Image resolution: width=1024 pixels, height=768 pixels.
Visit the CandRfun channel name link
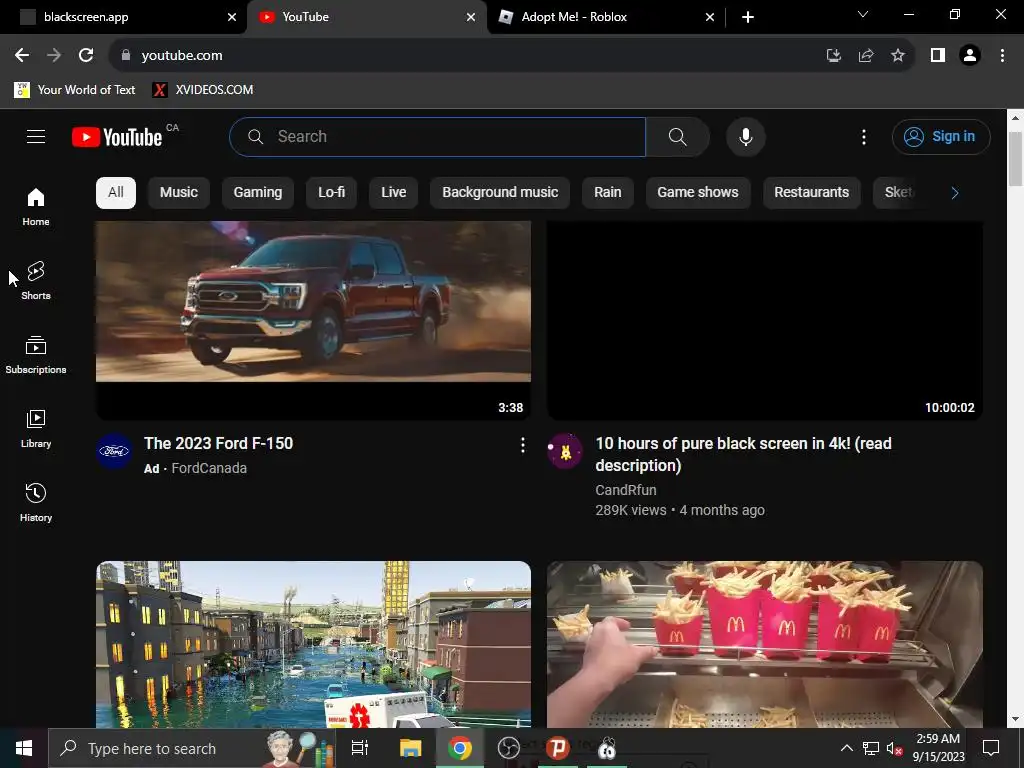coord(626,490)
